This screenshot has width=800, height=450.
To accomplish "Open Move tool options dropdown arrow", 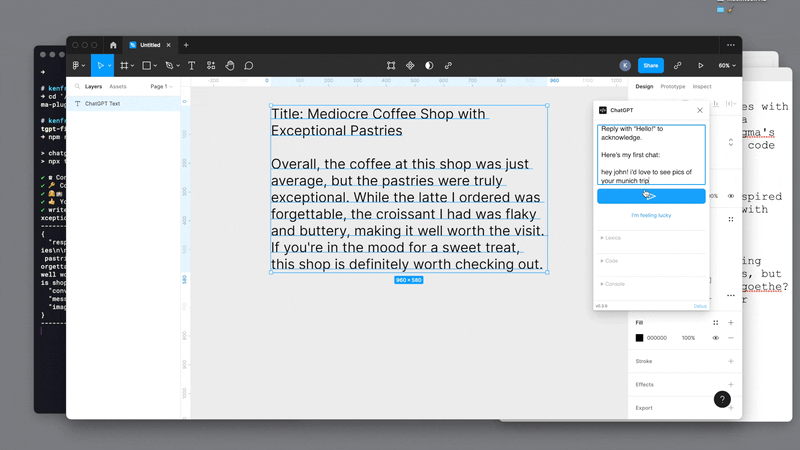I will coord(109,66).
